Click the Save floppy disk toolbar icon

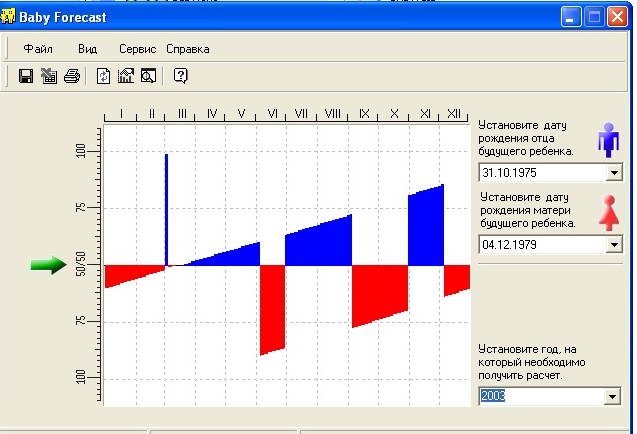[27, 76]
